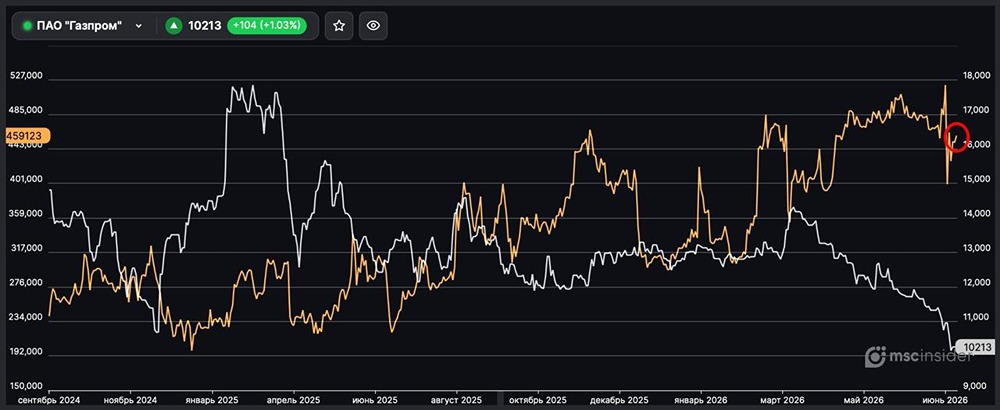This screenshot has height=410, width=1000.
Task: Select ноябрь 2024 on the time axis
Action: coord(130,400)
